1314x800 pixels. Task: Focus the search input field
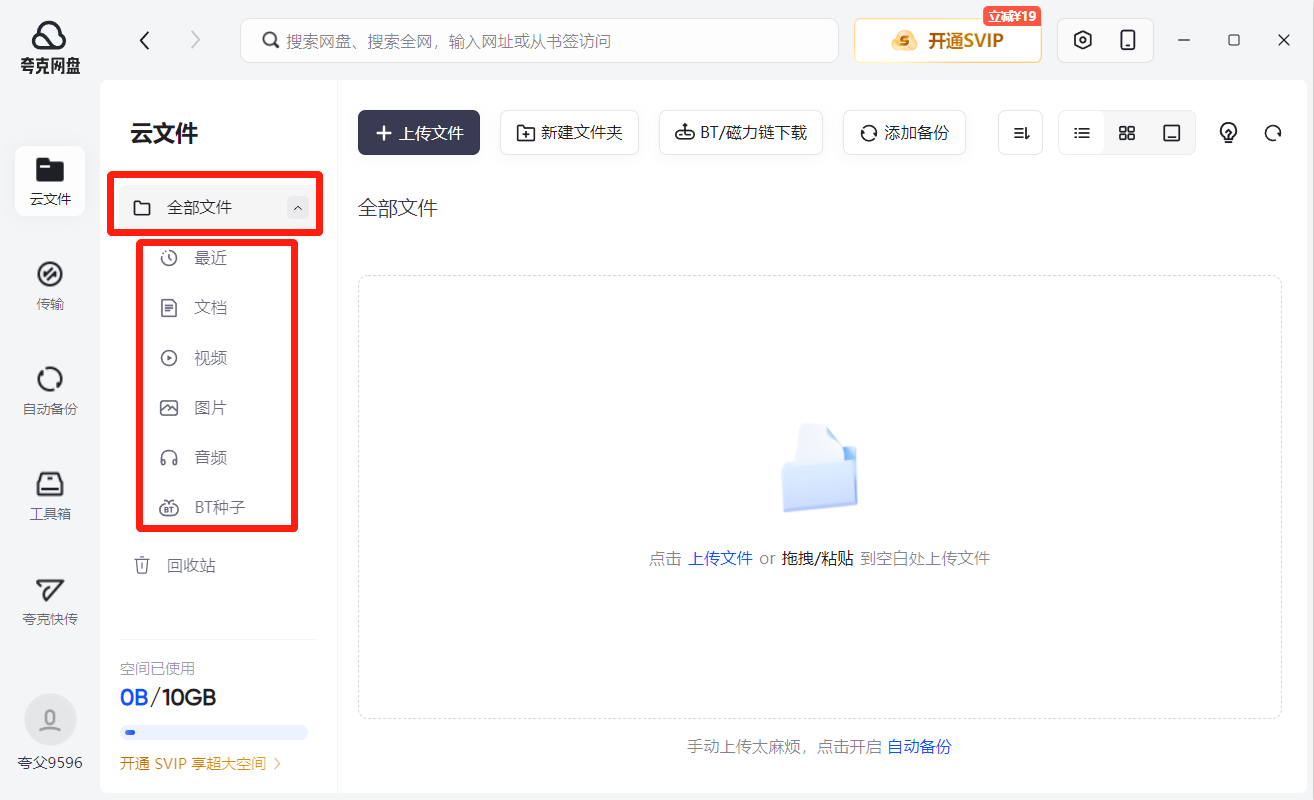(539, 41)
